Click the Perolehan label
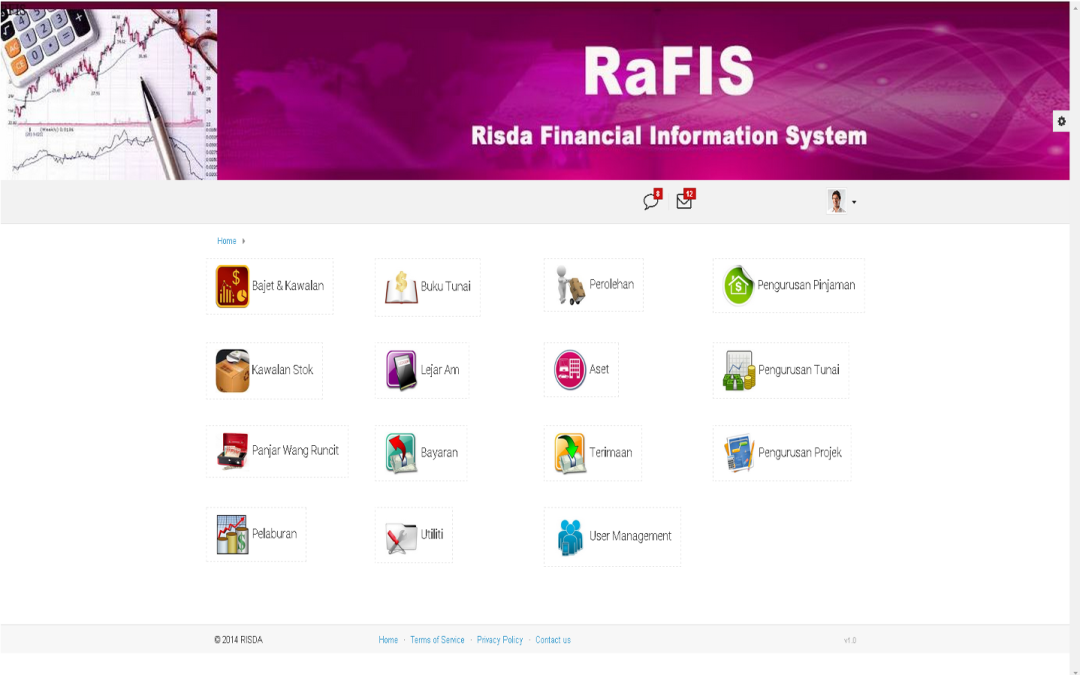 coord(612,284)
